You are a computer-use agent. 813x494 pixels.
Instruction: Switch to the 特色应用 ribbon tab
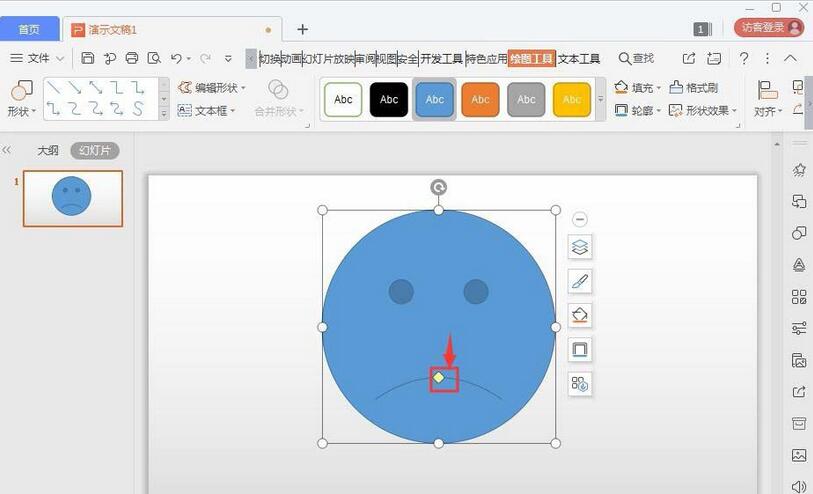pyautogui.click(x=486, y=59)
